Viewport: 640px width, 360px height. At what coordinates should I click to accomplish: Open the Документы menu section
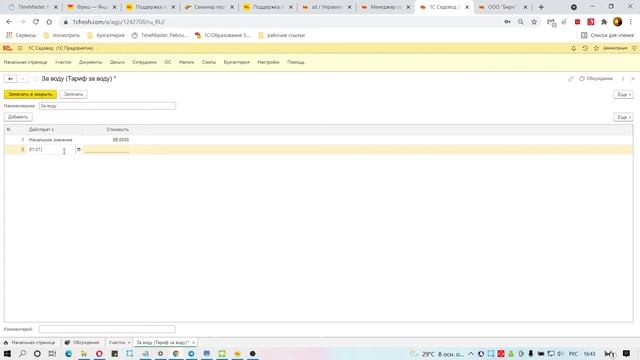click(x=90, y=62)
